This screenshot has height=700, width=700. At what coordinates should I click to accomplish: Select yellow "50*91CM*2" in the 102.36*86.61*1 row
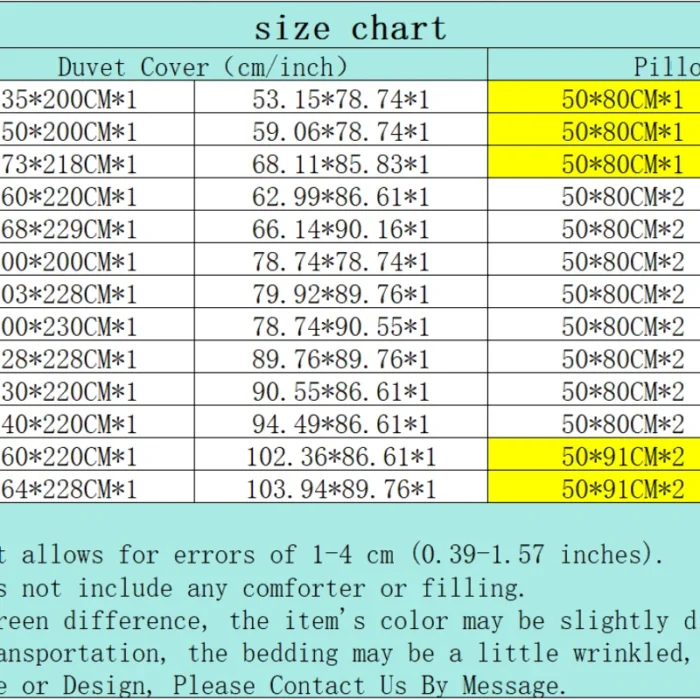click(x=622, y=456)
